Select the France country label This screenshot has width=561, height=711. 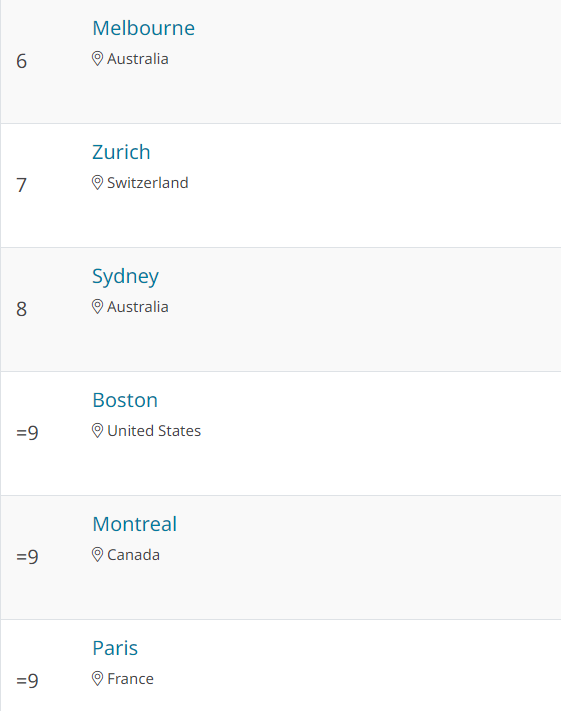[x=130, y=679]
